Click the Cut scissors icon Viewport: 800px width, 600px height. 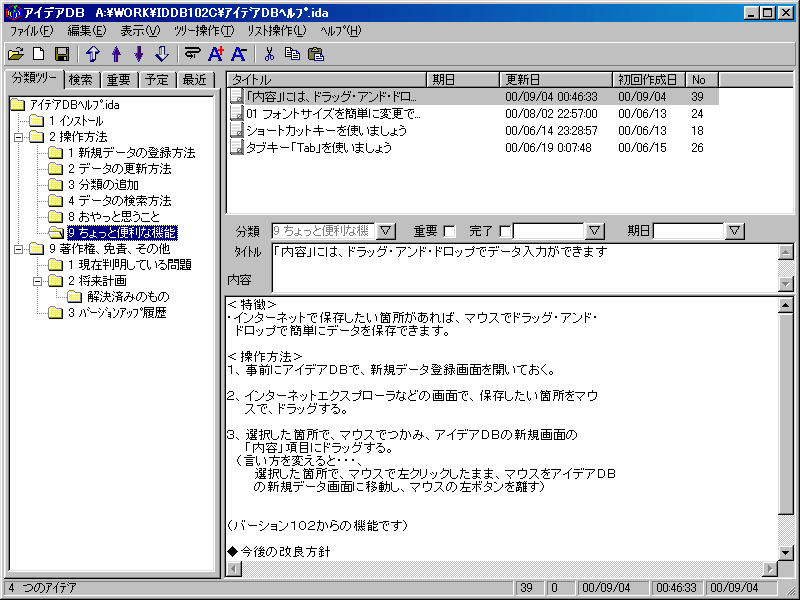click(269, 54)
